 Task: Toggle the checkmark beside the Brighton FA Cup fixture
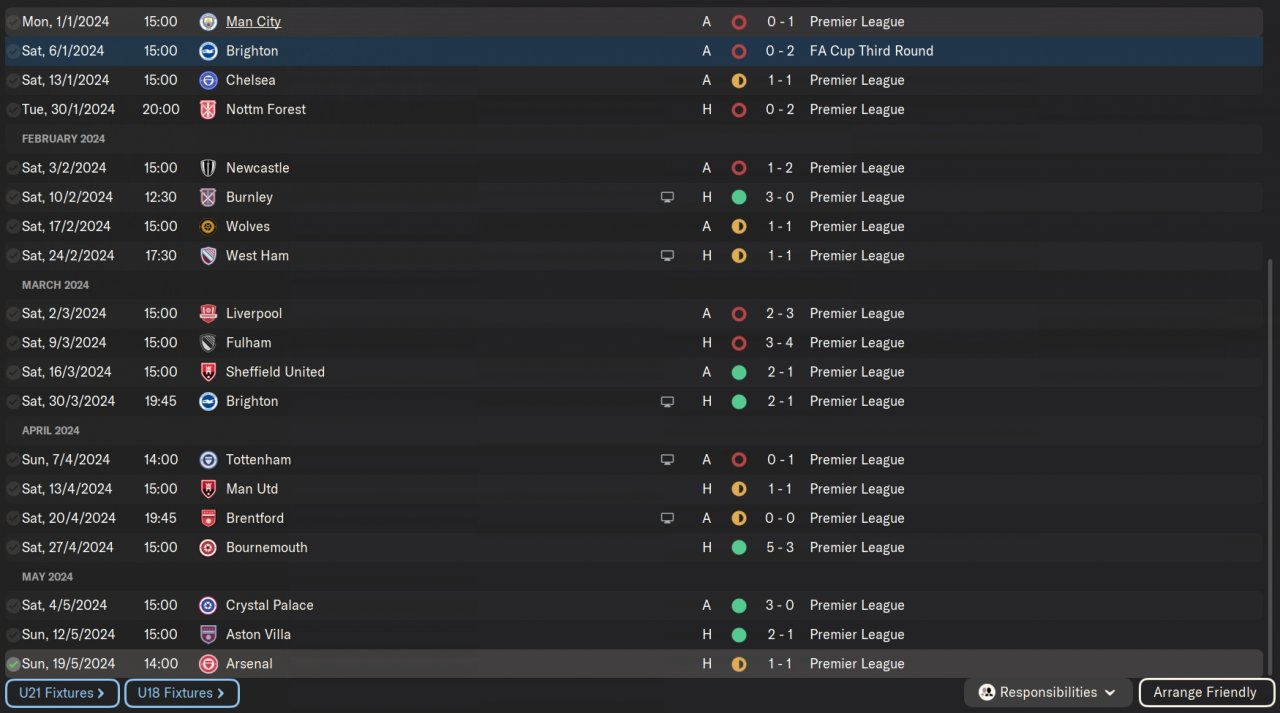pyautogui.click(x=13, y=51)
